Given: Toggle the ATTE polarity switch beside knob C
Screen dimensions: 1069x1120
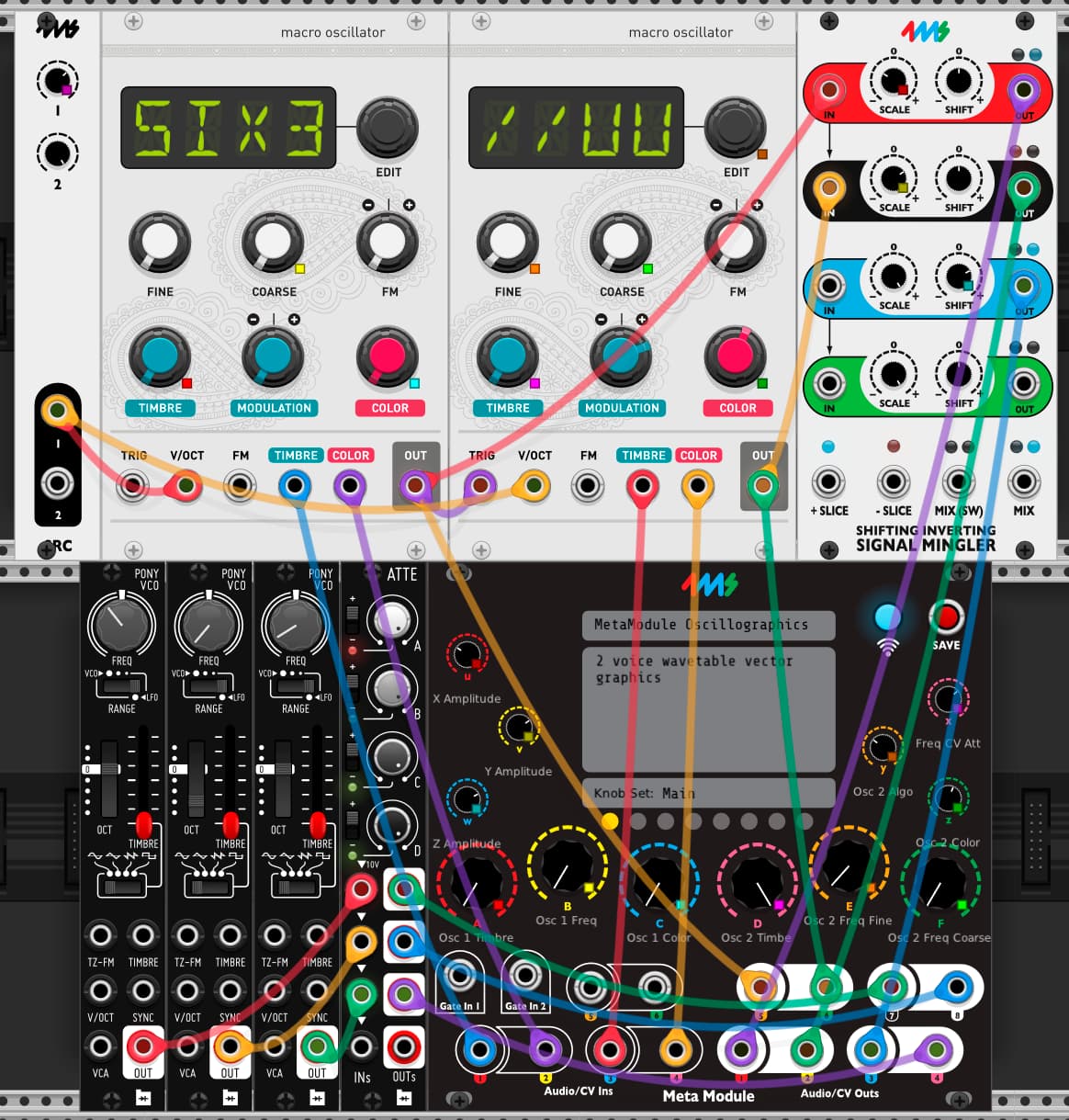Looking at the screenshot, I should tap(352, 754).
